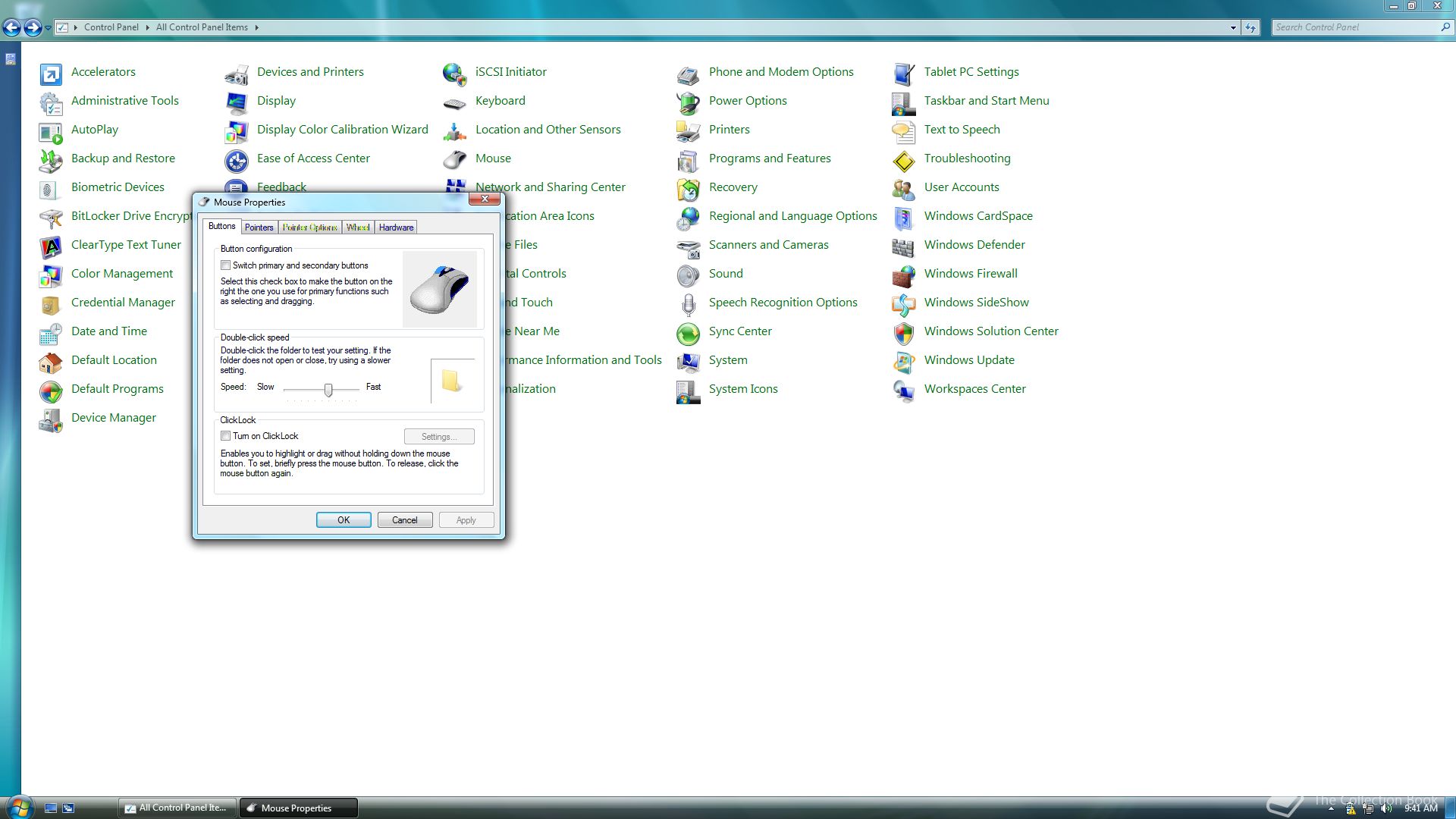1456x819 pixels.
Task: Click the Color Management icon
Action: (x=51, y=275)
